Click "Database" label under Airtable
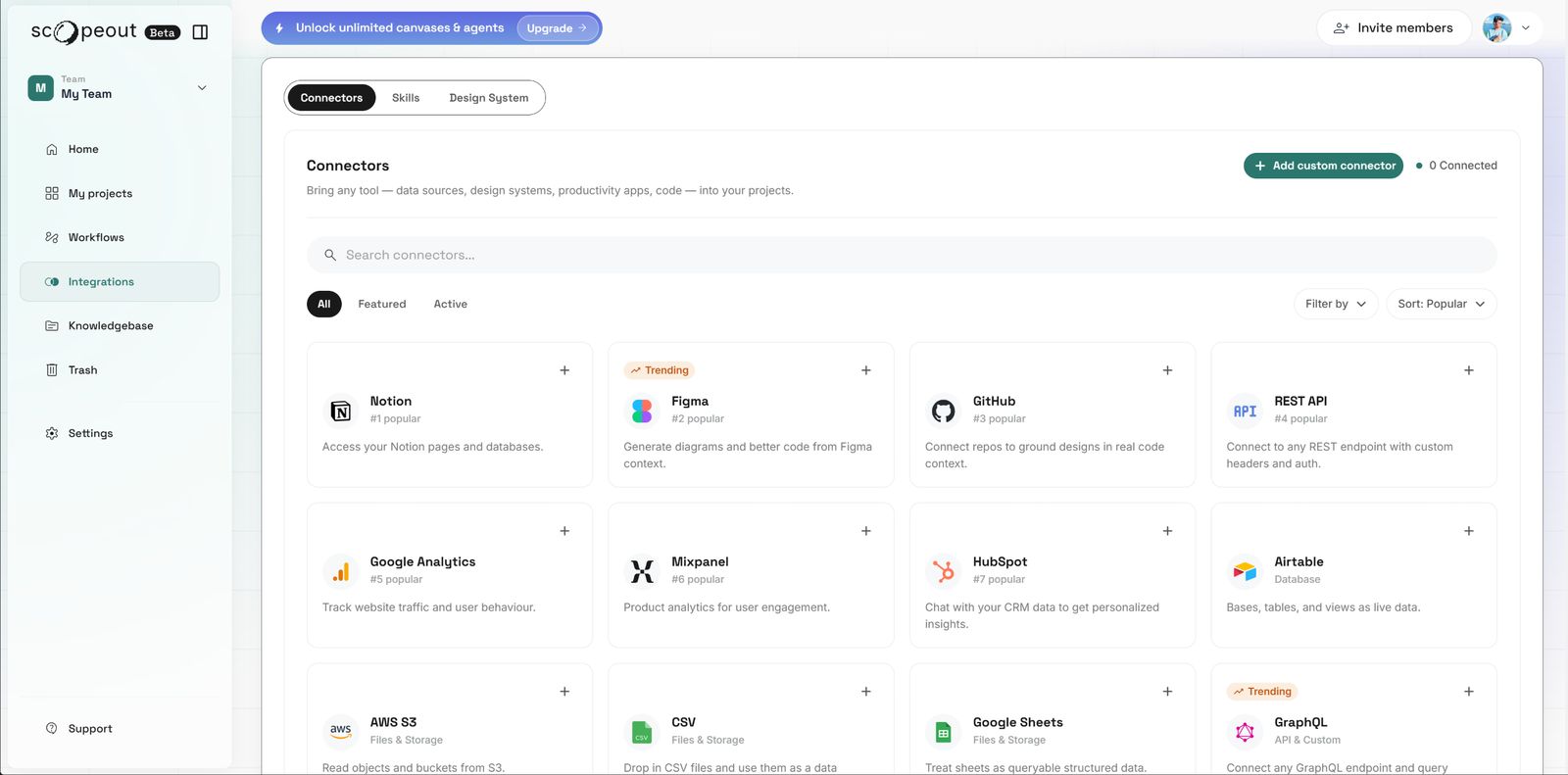The image size is (1568, 775). point(1298,579)
